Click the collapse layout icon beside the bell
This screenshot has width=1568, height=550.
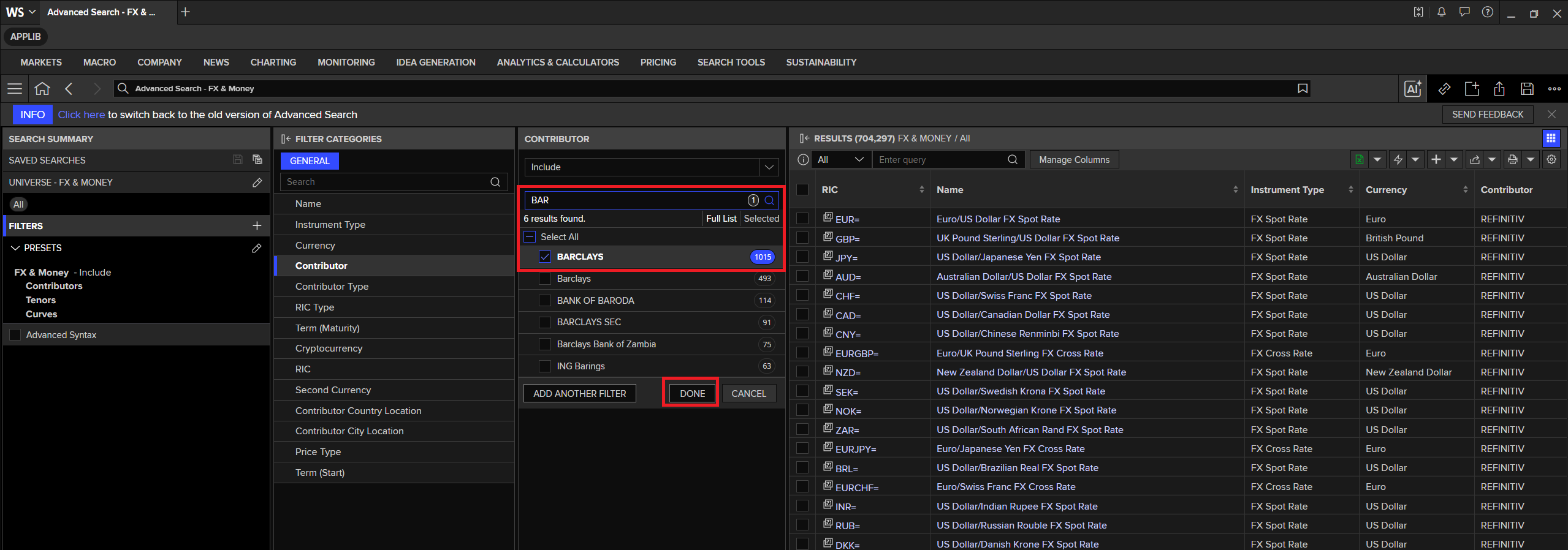1418,12
